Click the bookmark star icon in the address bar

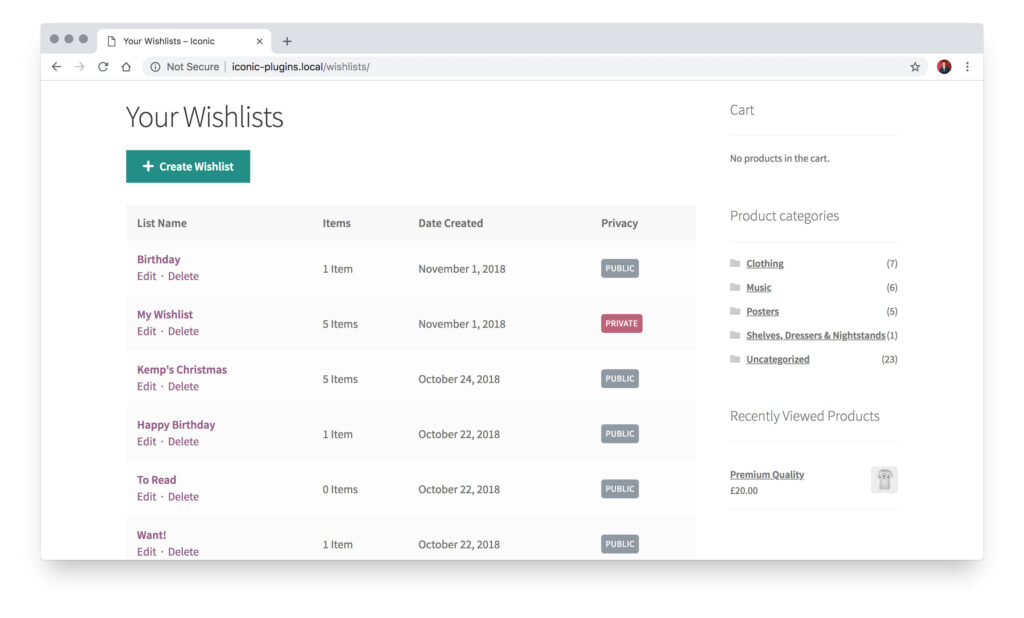point(914,66)
